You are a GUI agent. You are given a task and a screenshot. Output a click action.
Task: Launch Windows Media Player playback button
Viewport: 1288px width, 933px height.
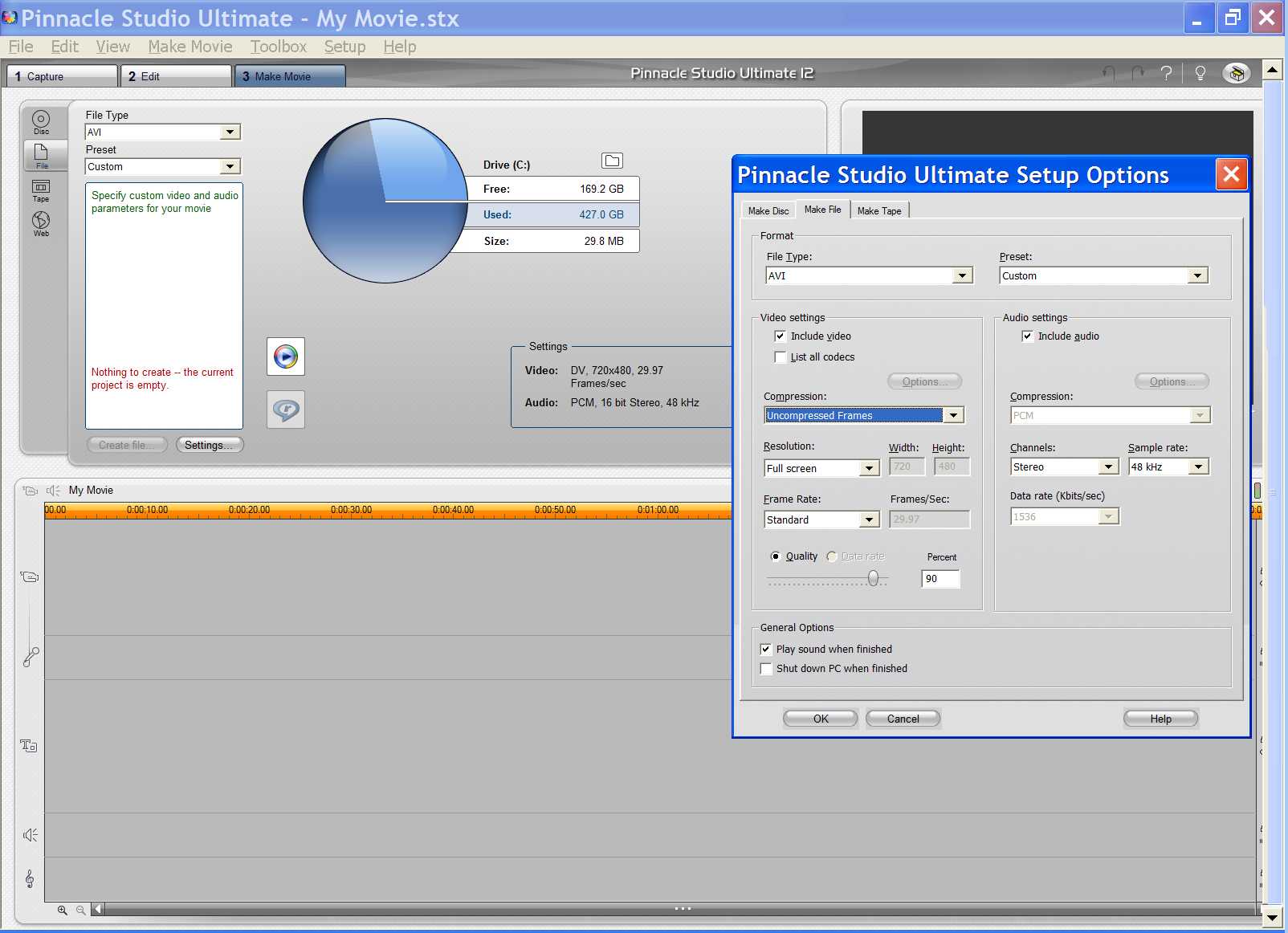point(286,356)
